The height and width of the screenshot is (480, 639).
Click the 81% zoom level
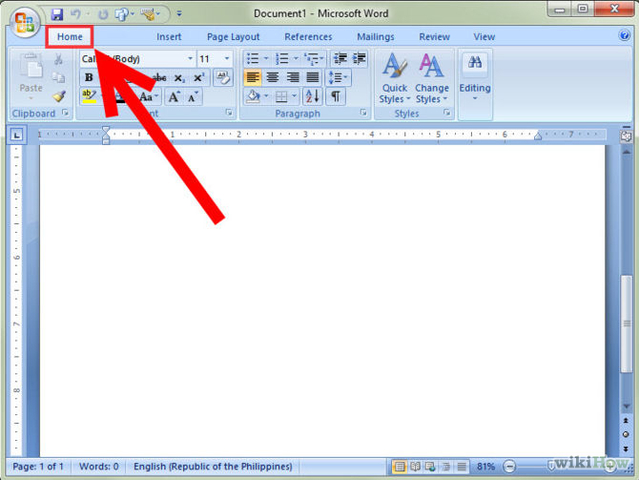[x=485, y=467]
